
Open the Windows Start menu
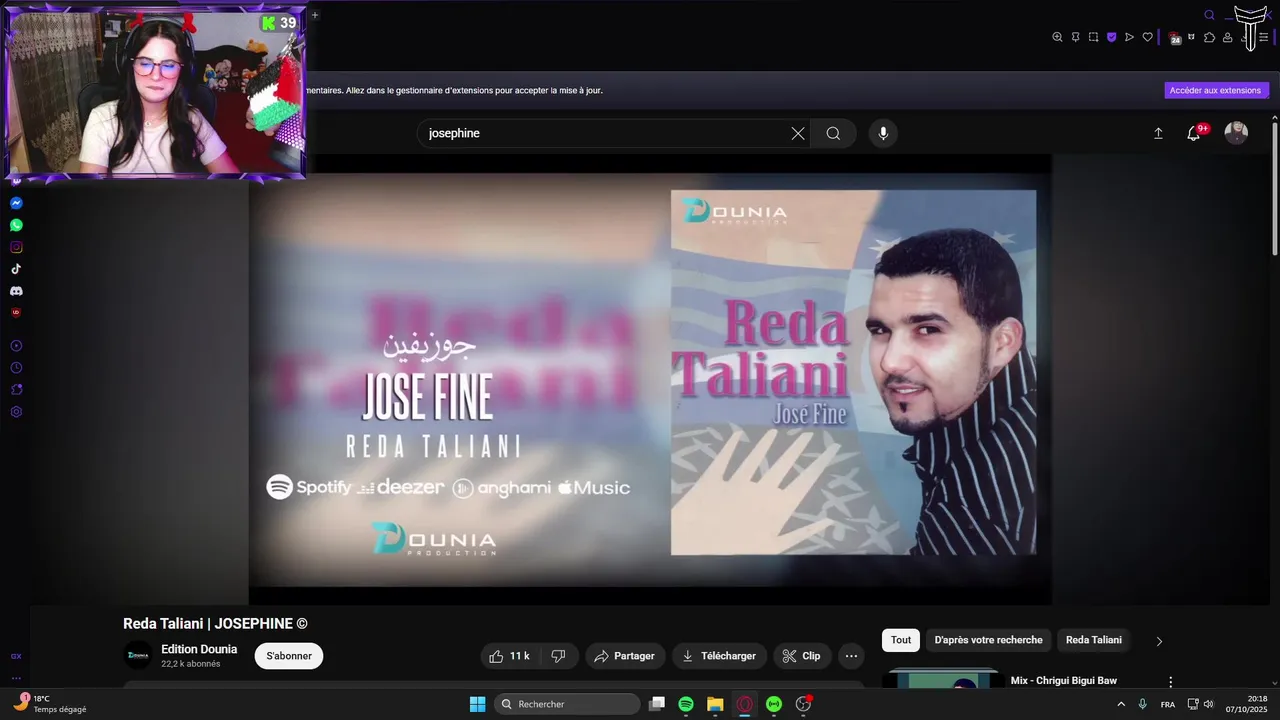point(477,704)
